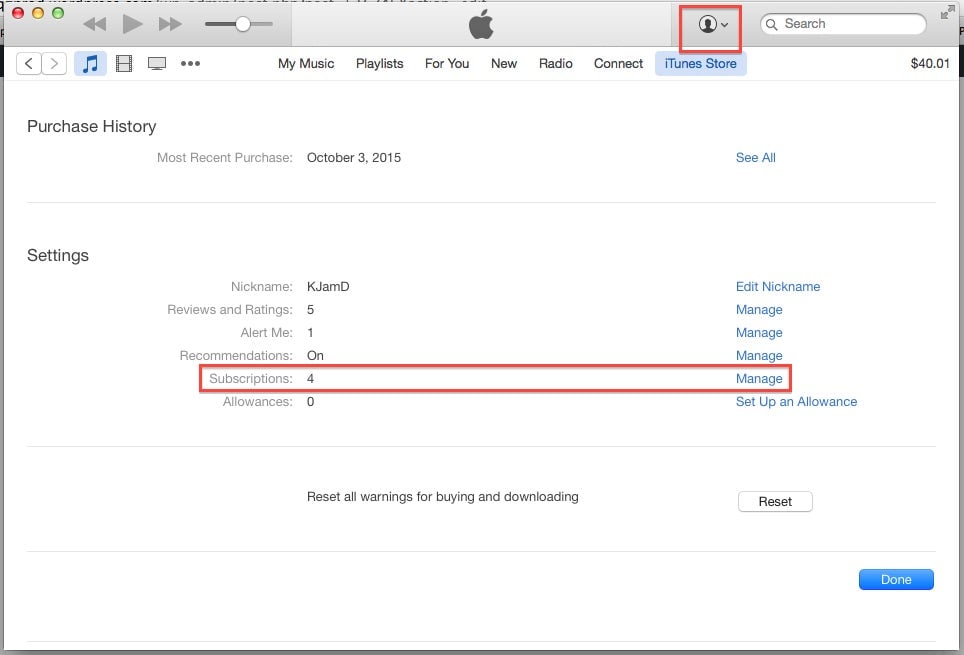
Task: Manage Alert Me settings
Action: (x=759, y=333)
